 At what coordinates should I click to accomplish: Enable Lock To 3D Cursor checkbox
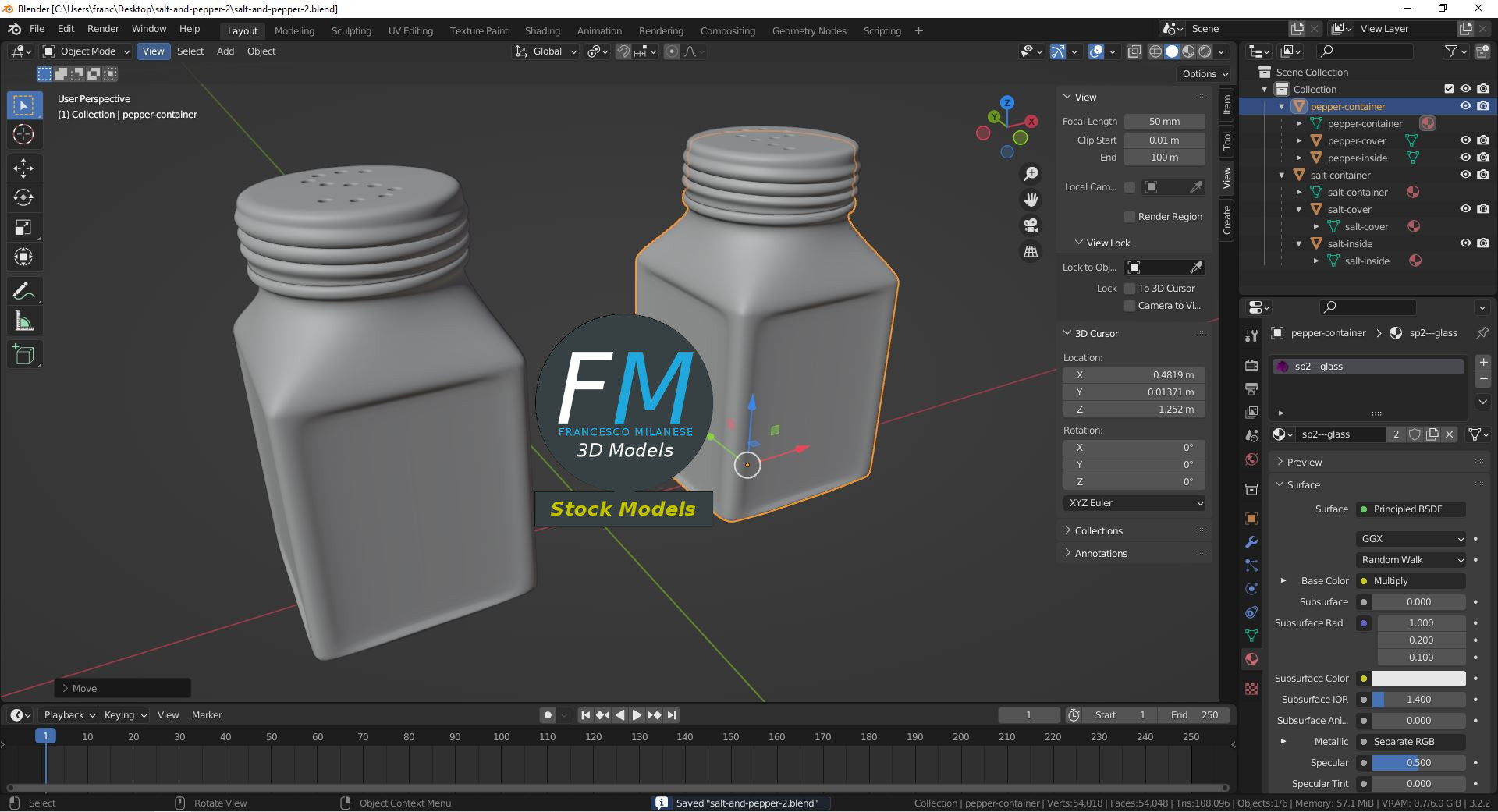[1129, 289]
